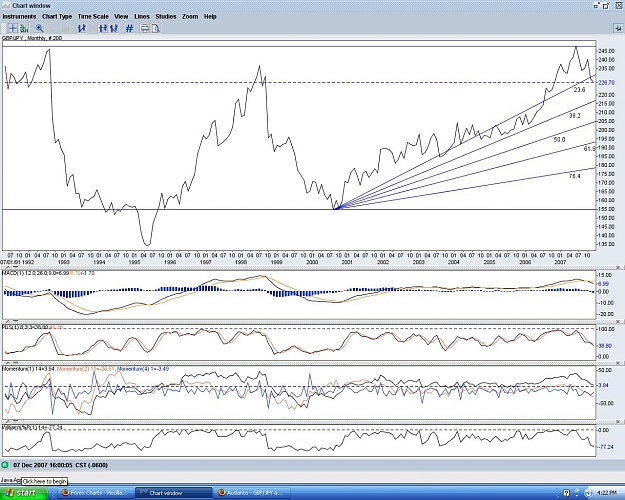The height and width of the screenshot is (500, 625).
Task: Click the system tray clock 4:22 PM
Action: 607,493
